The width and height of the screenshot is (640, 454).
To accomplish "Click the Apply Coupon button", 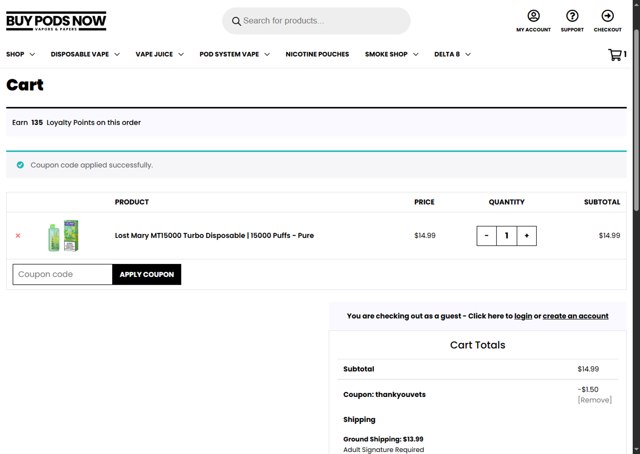I will point(147,274).
